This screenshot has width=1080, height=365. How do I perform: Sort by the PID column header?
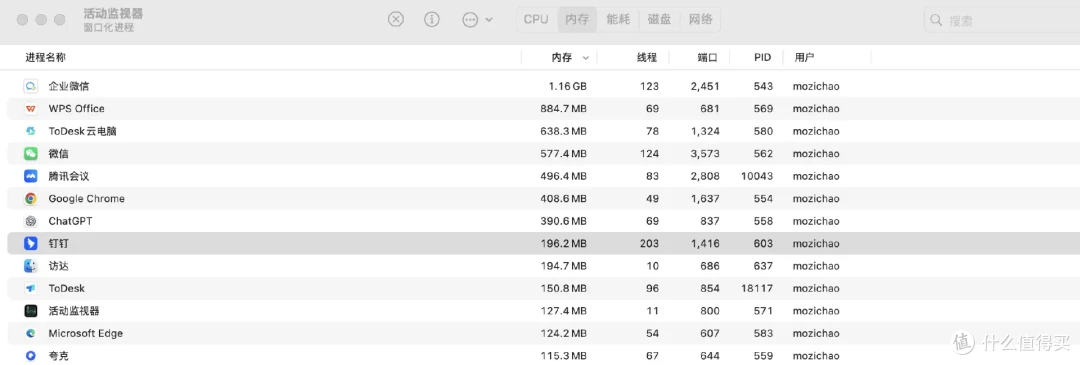[762, 58]
